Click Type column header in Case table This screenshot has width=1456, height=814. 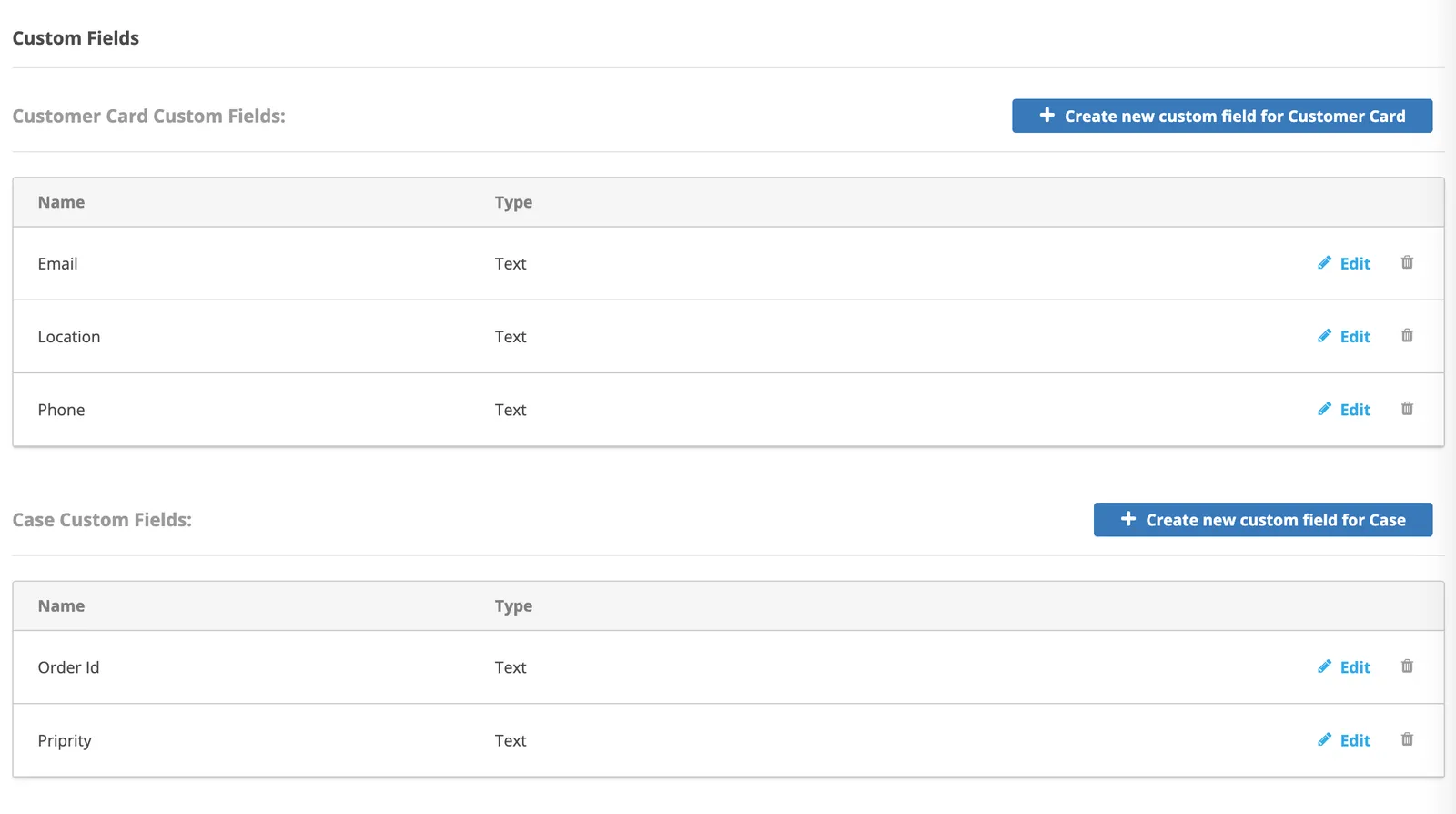tap(513, 605)
